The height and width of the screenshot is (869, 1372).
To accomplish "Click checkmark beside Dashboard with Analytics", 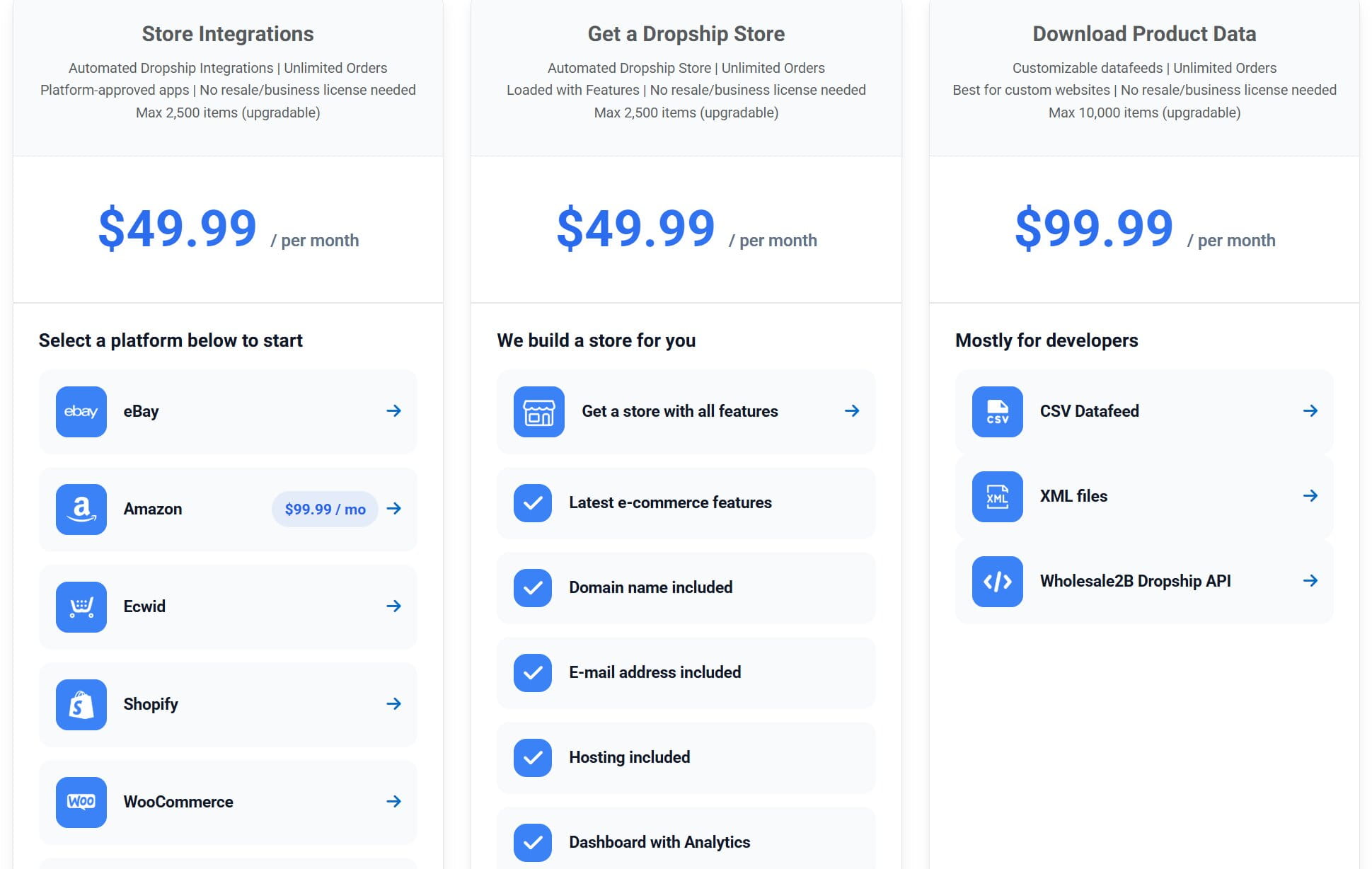I will pos(533,842).
